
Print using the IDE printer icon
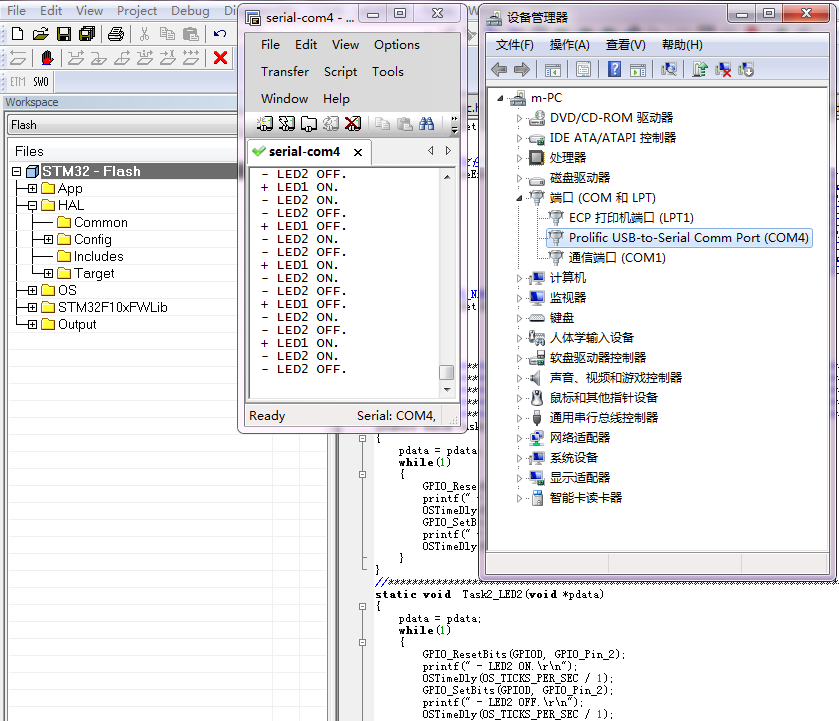click(x=116, y=34)
